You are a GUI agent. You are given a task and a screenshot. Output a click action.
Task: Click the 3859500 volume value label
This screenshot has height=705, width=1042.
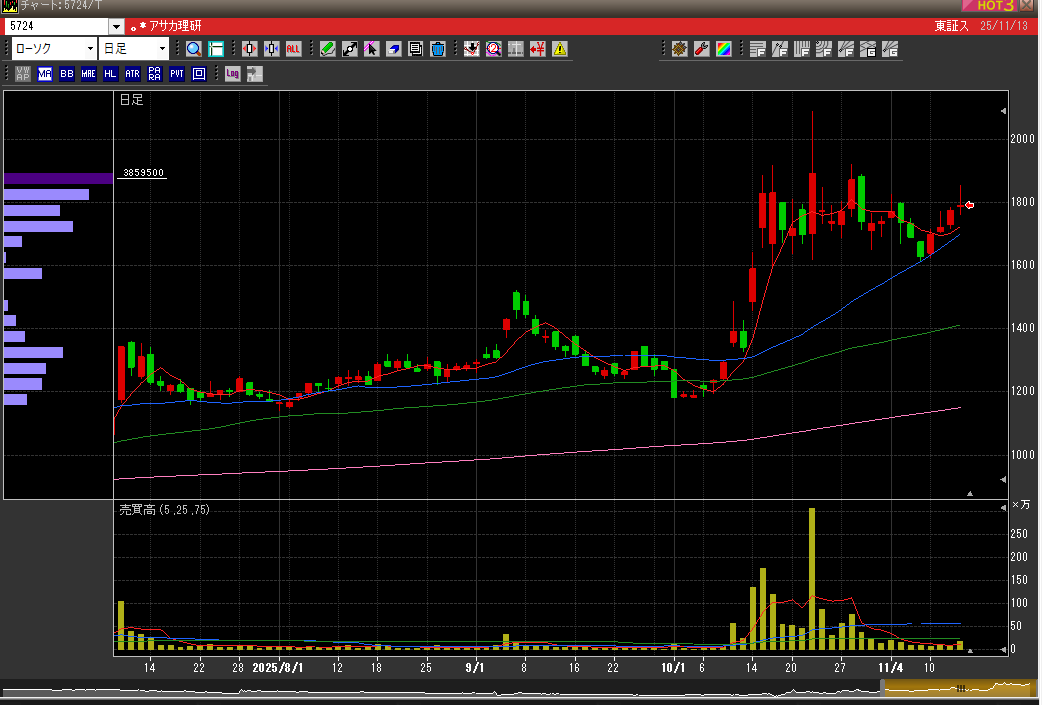(143, 173)
